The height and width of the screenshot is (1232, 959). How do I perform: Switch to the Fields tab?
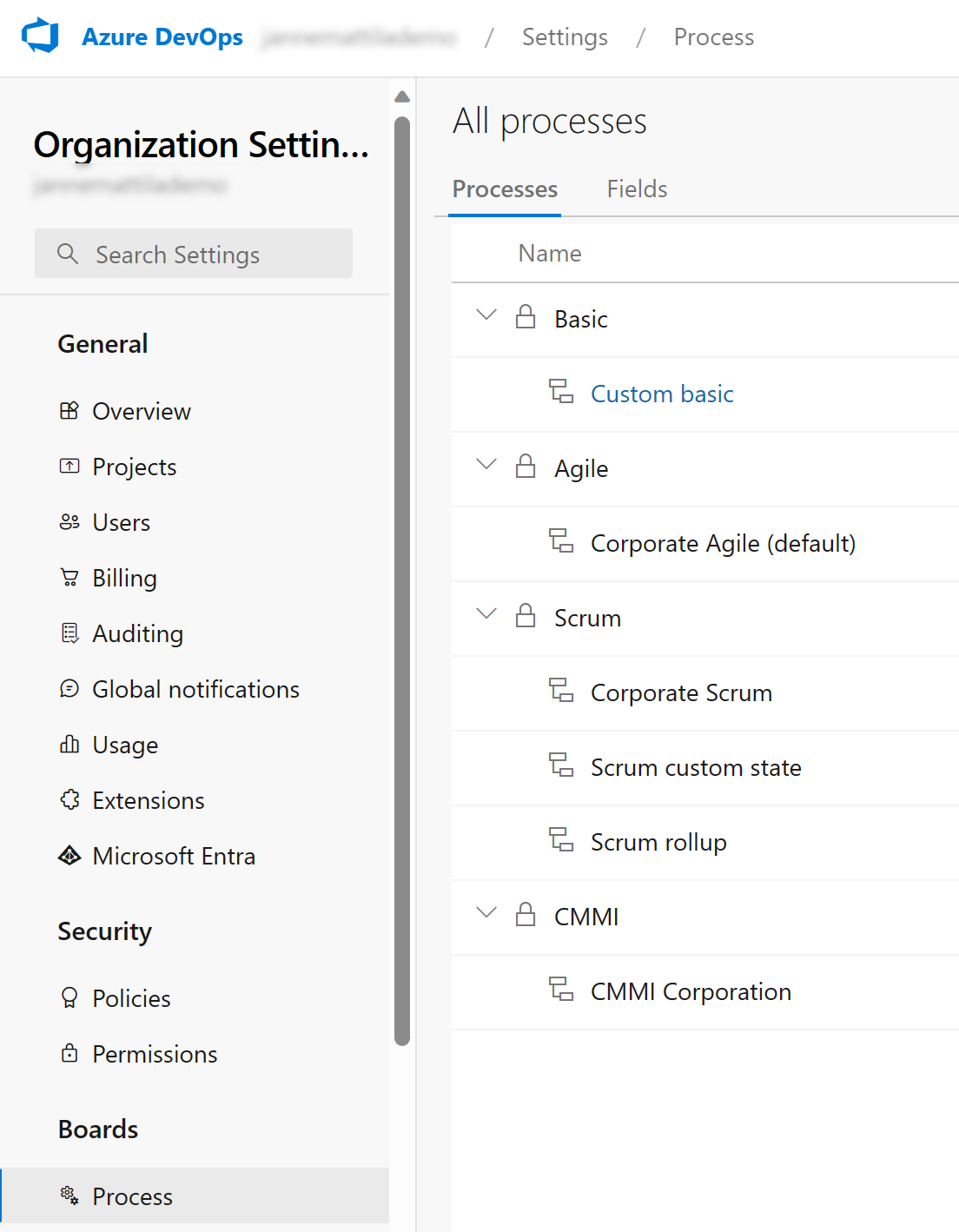[637, 189]
